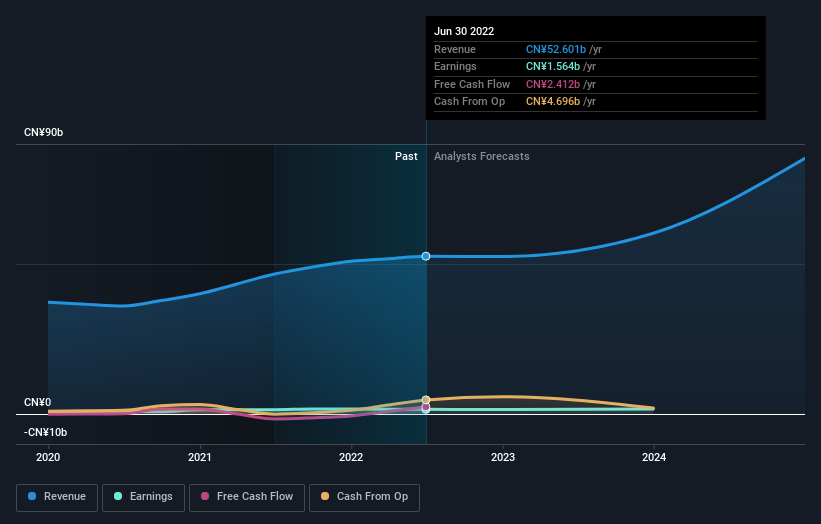Image resolution: width=821 pixels, height=524 pixels.
Task: Click the CN¥52.601b revenue value
Action: (x=556, y=49)
